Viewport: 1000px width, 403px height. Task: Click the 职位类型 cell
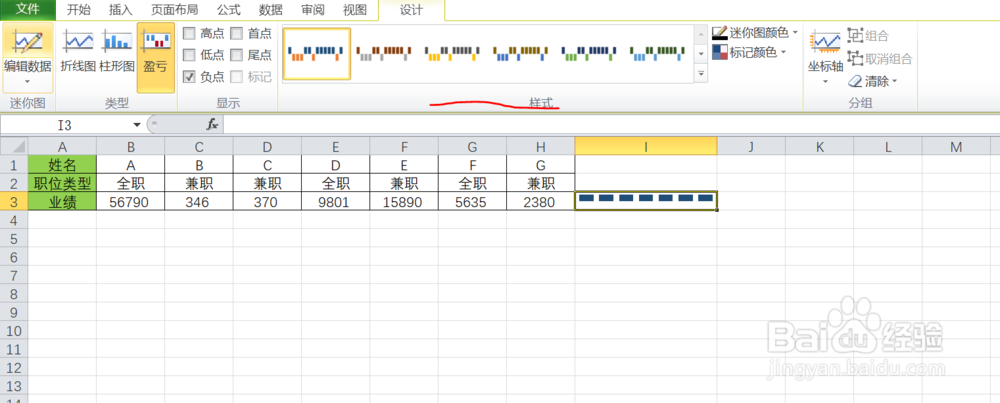click(x=62, y=183)
